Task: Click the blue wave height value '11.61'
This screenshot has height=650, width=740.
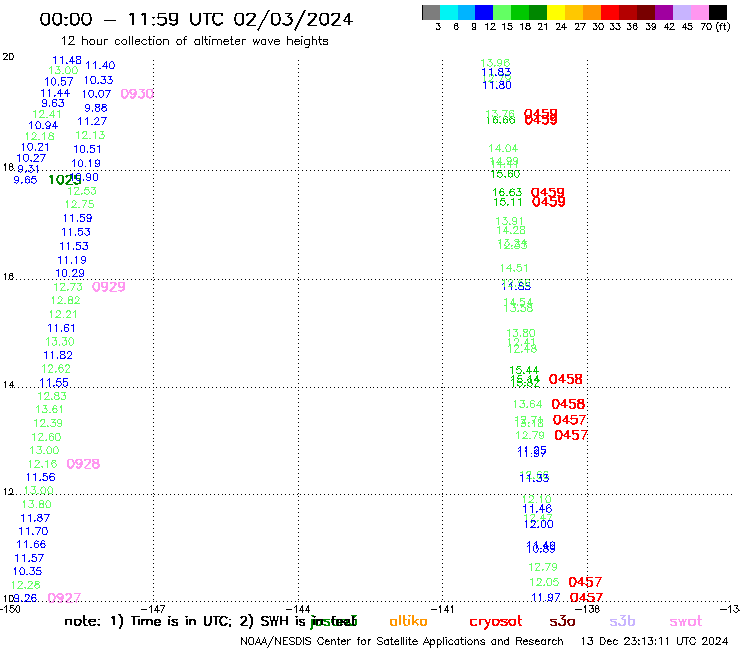Action: (x=61, y=328)
